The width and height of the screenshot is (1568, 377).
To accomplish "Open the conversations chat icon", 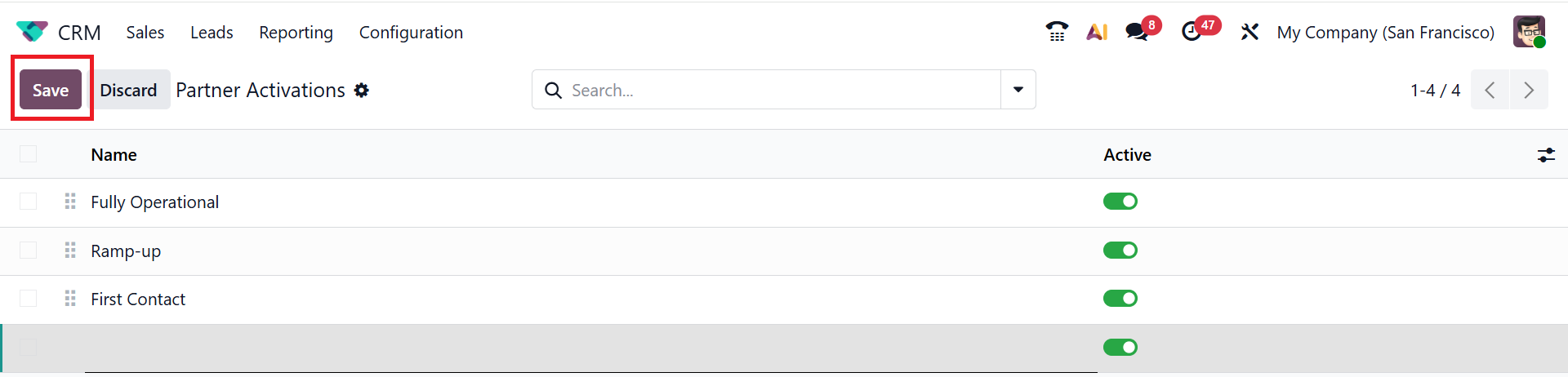I will coord(1136,32).
